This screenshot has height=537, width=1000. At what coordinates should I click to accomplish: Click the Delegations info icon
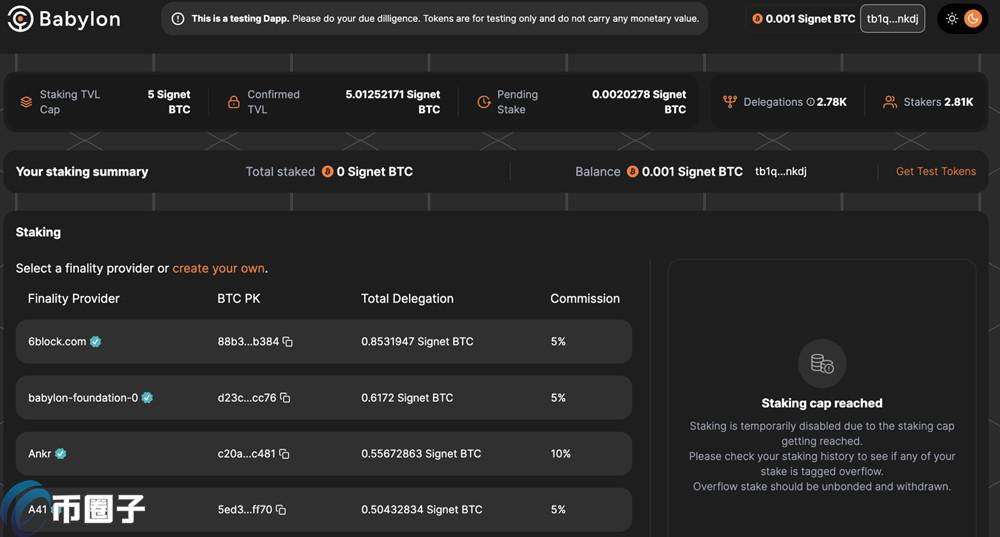point(810,102)
